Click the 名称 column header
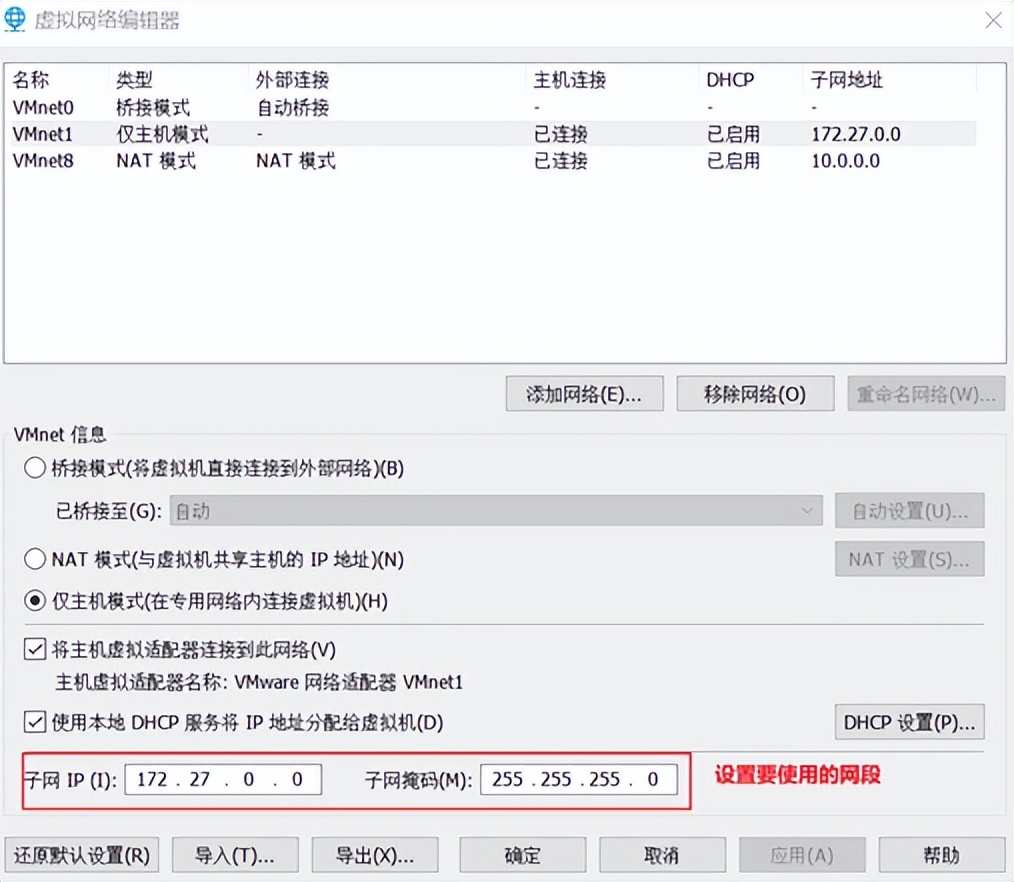Image resolution: width=1014 pixels, height=882 pixels. 59,80
